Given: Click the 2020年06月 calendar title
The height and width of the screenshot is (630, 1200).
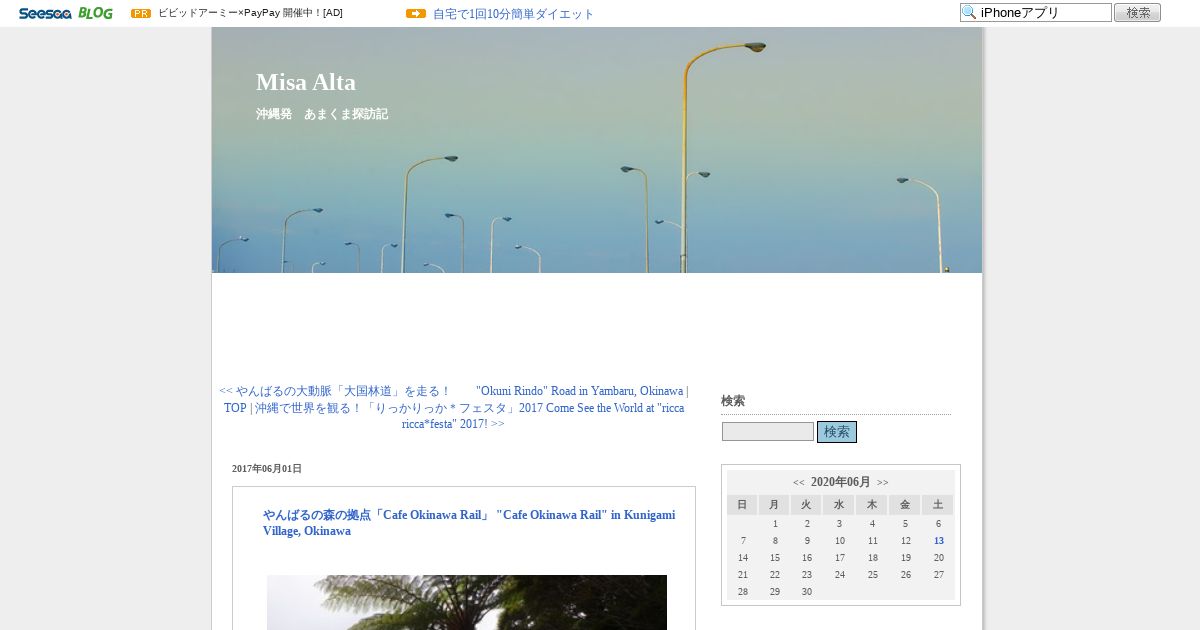Looking at the screenshot, I should [x=841, y=482].
